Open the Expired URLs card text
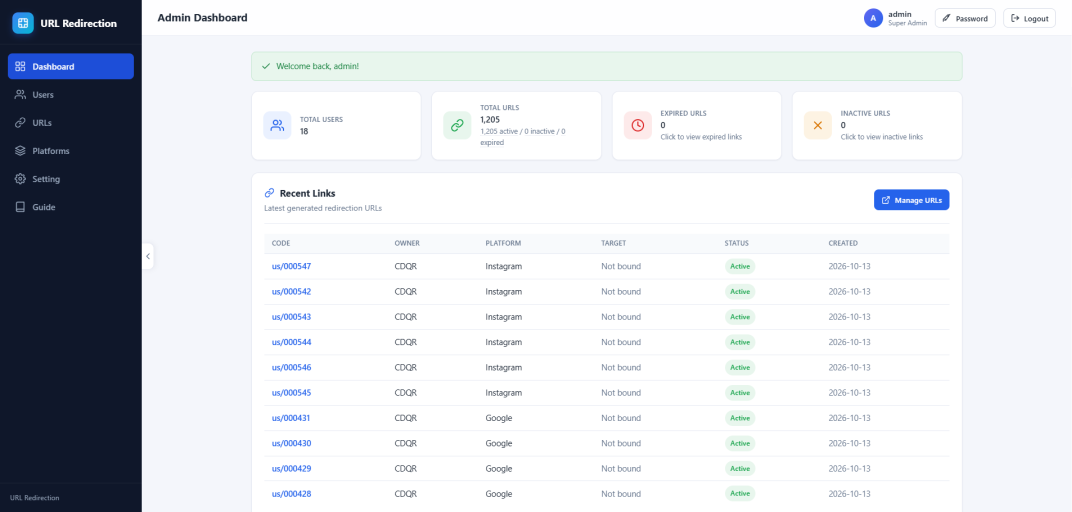 click(701, 137)
